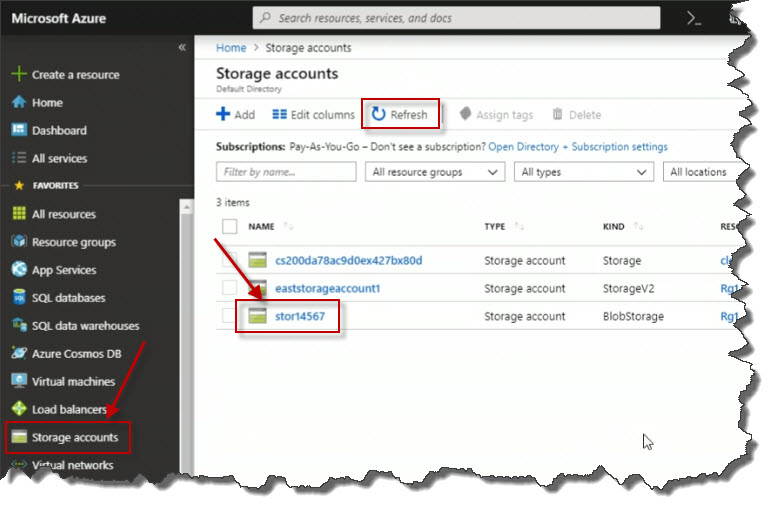Click the Open Directory + Subscription settings link
775x510 pixels.
tap(578, 147)
